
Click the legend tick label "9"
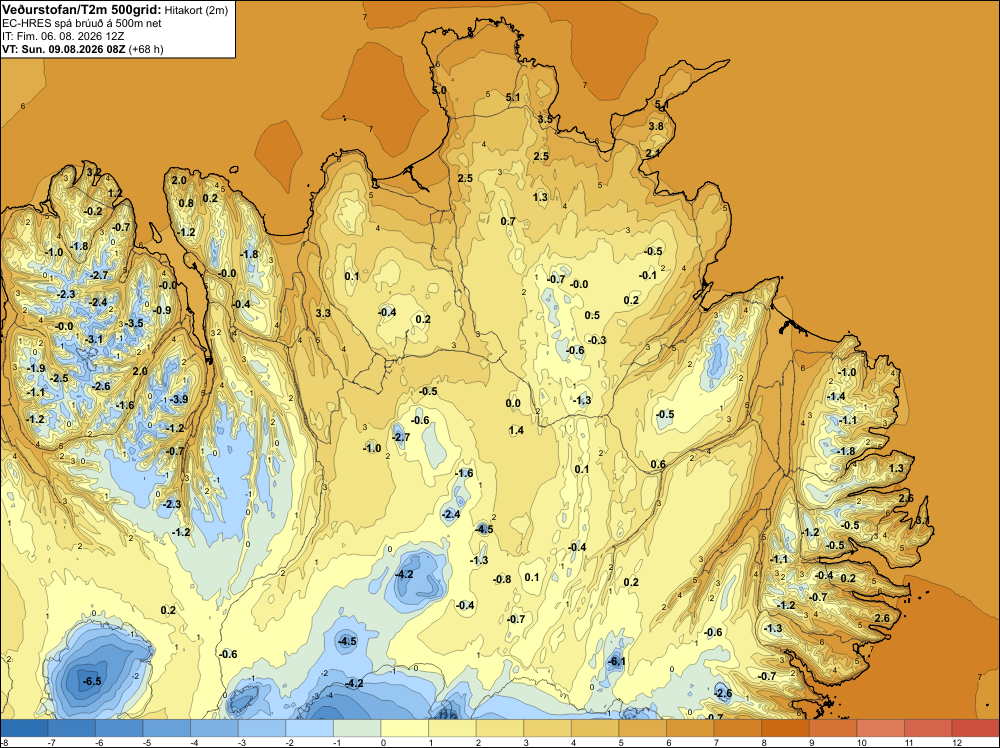click(x=812, y=742)
